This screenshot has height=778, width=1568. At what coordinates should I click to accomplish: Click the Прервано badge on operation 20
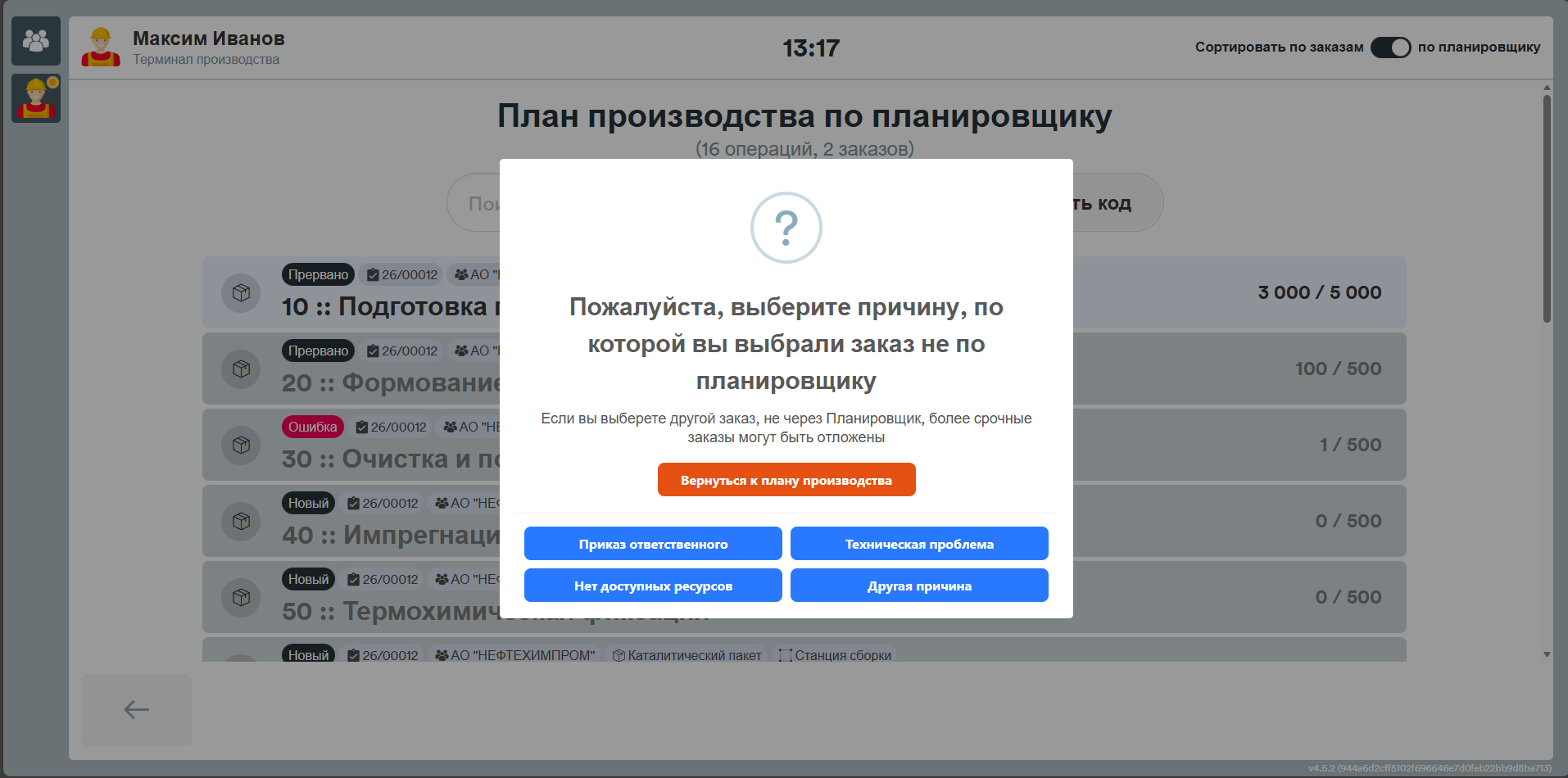tap(318, 351)
